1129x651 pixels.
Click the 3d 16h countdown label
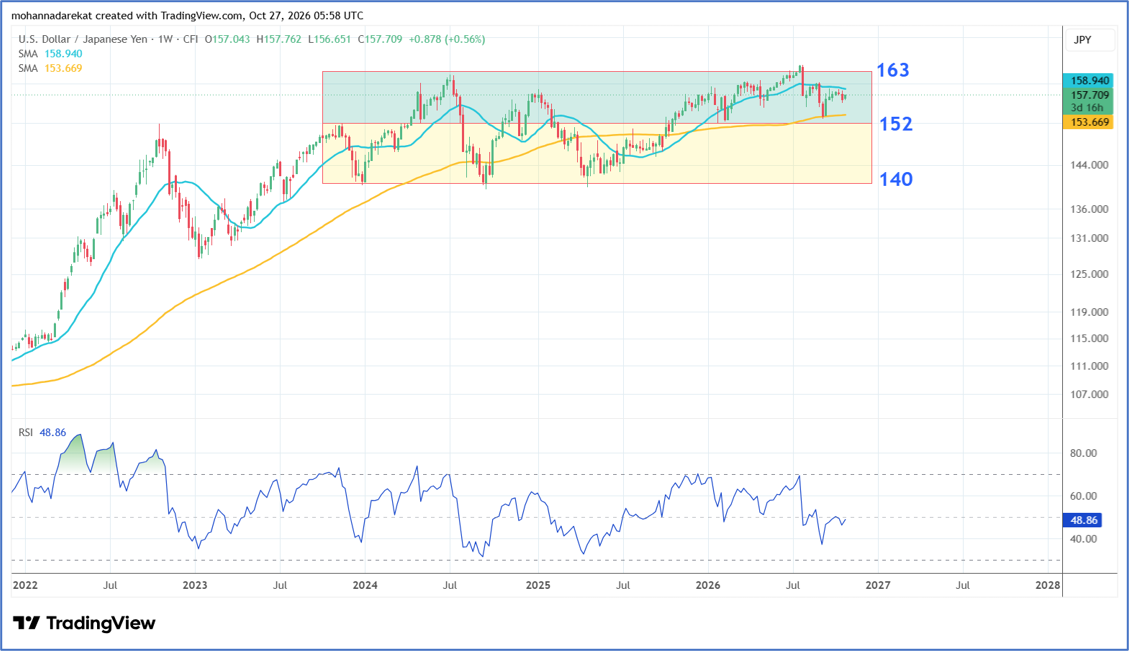[x=1088, y=107]
